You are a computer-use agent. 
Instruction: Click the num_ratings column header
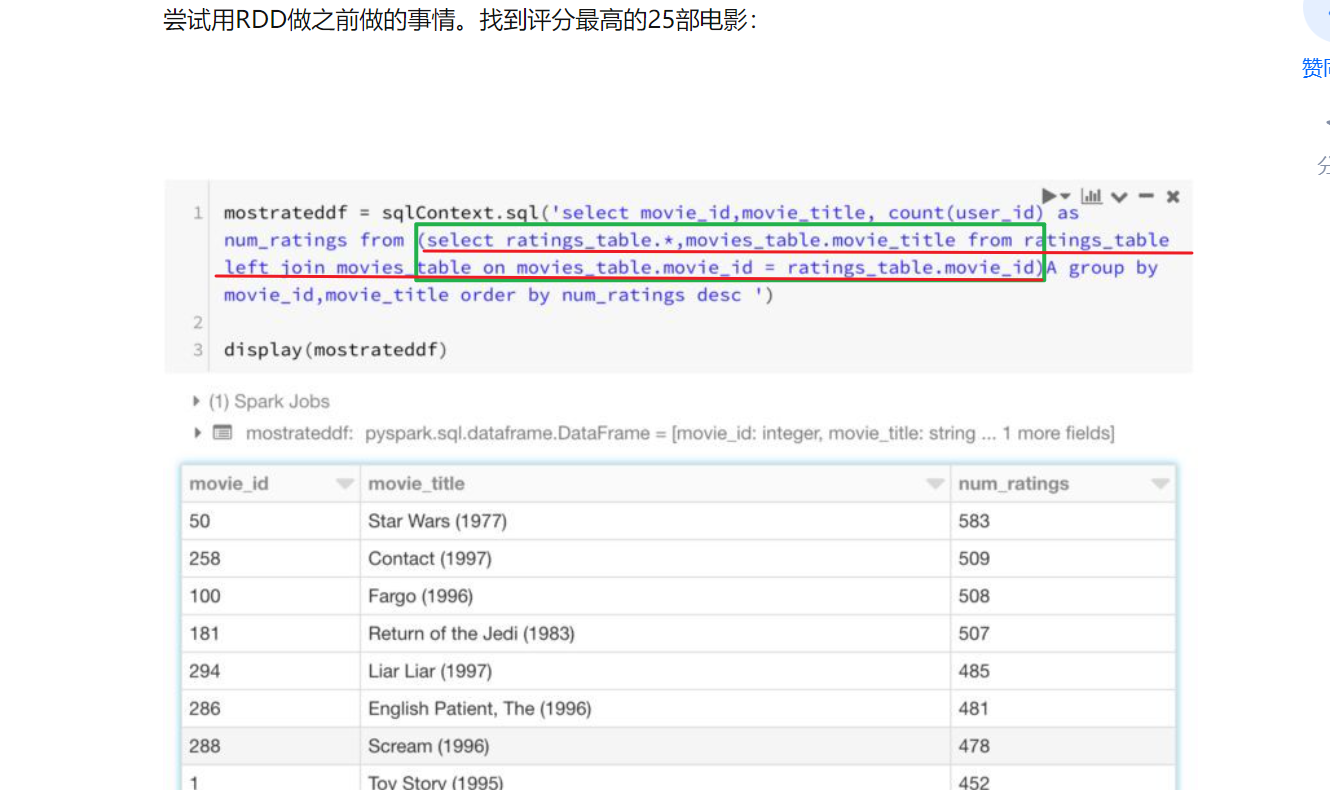click(1013, 484)
